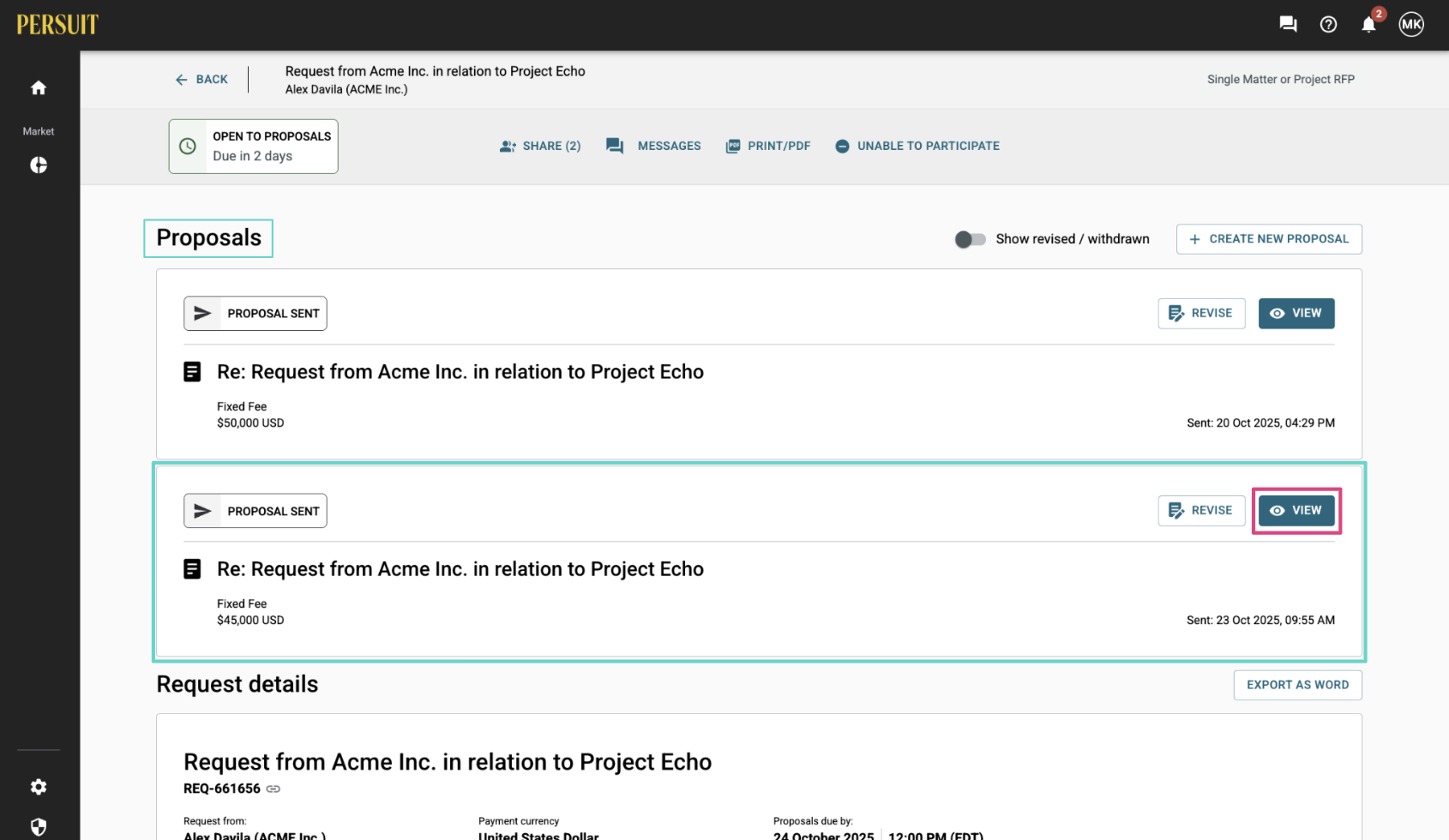The image size is (1449, 840).
Task: Click send arrow icon on $50,000 proposal
Action: (202, 314)
